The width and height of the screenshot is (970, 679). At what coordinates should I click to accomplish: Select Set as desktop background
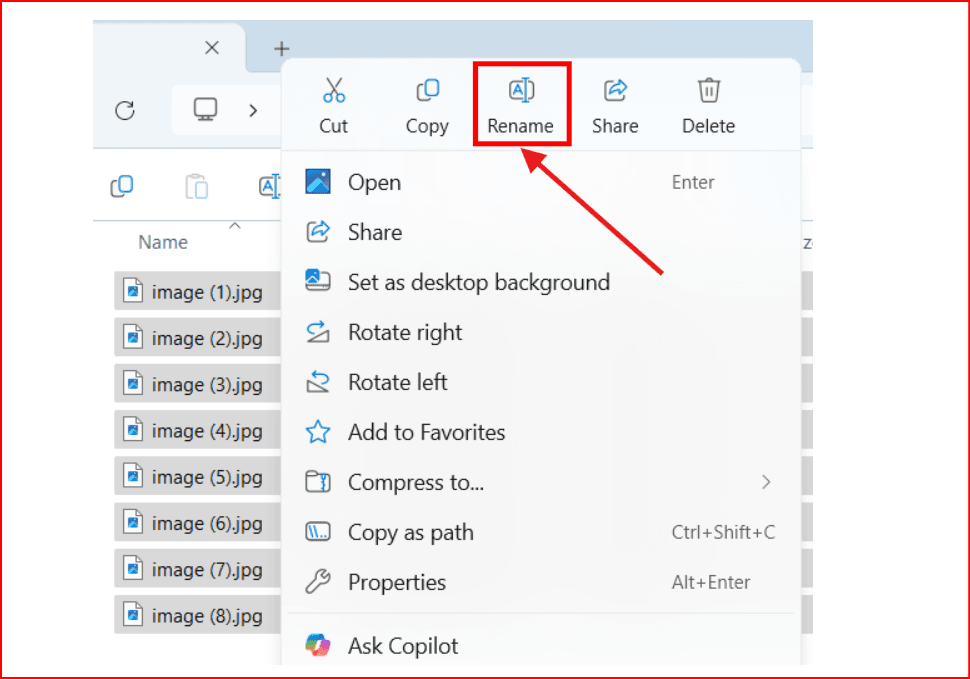coord(478,282)
